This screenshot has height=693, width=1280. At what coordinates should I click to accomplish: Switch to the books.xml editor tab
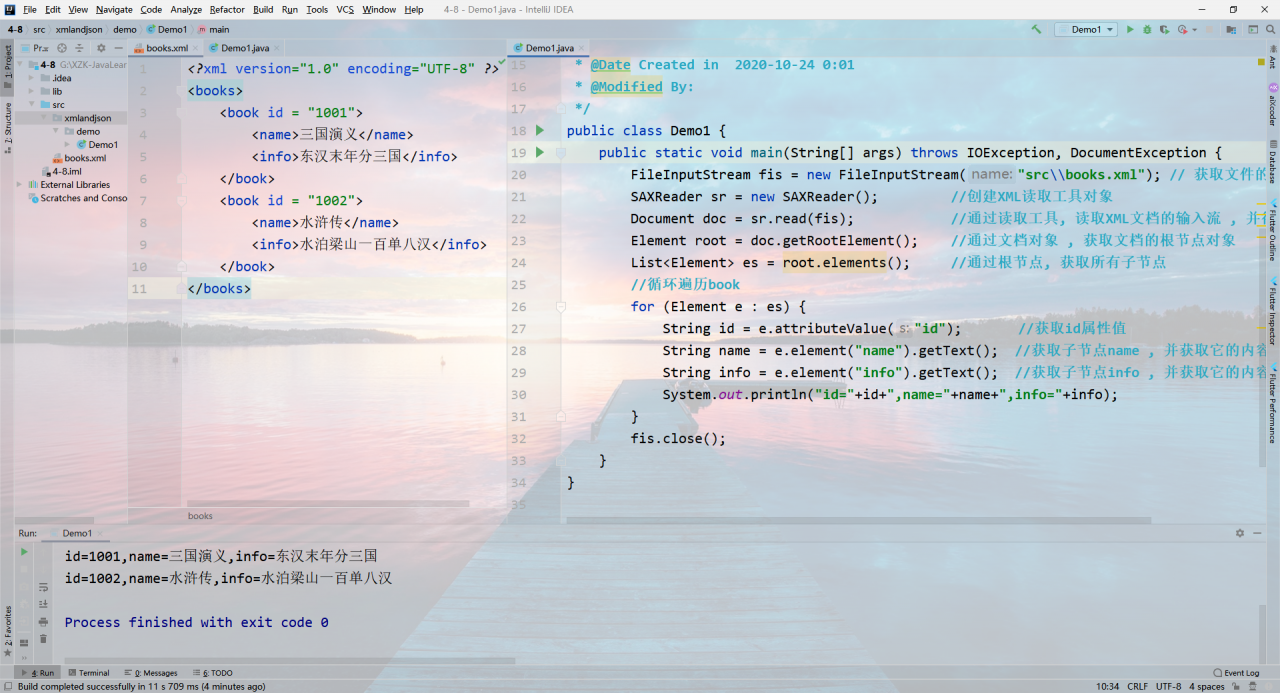point(167,47)
